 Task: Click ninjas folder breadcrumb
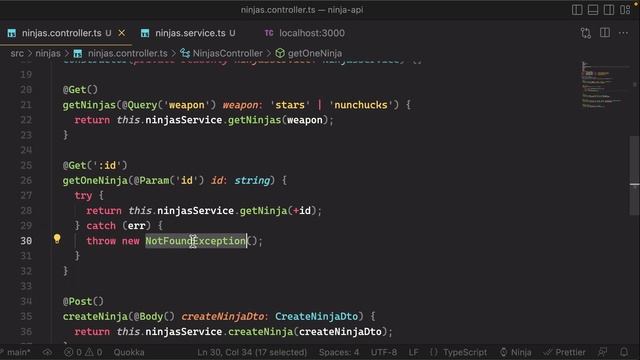click(x=48, y=53)
